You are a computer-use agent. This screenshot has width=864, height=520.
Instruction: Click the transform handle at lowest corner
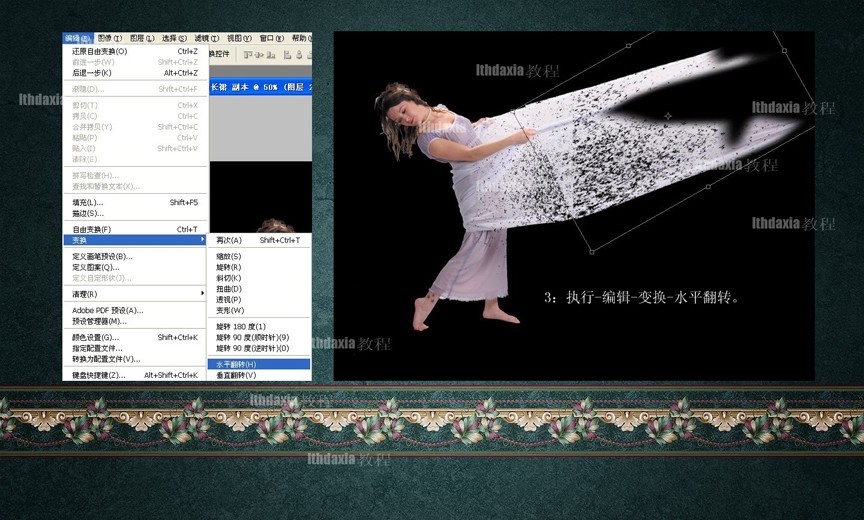pos(592,252)
